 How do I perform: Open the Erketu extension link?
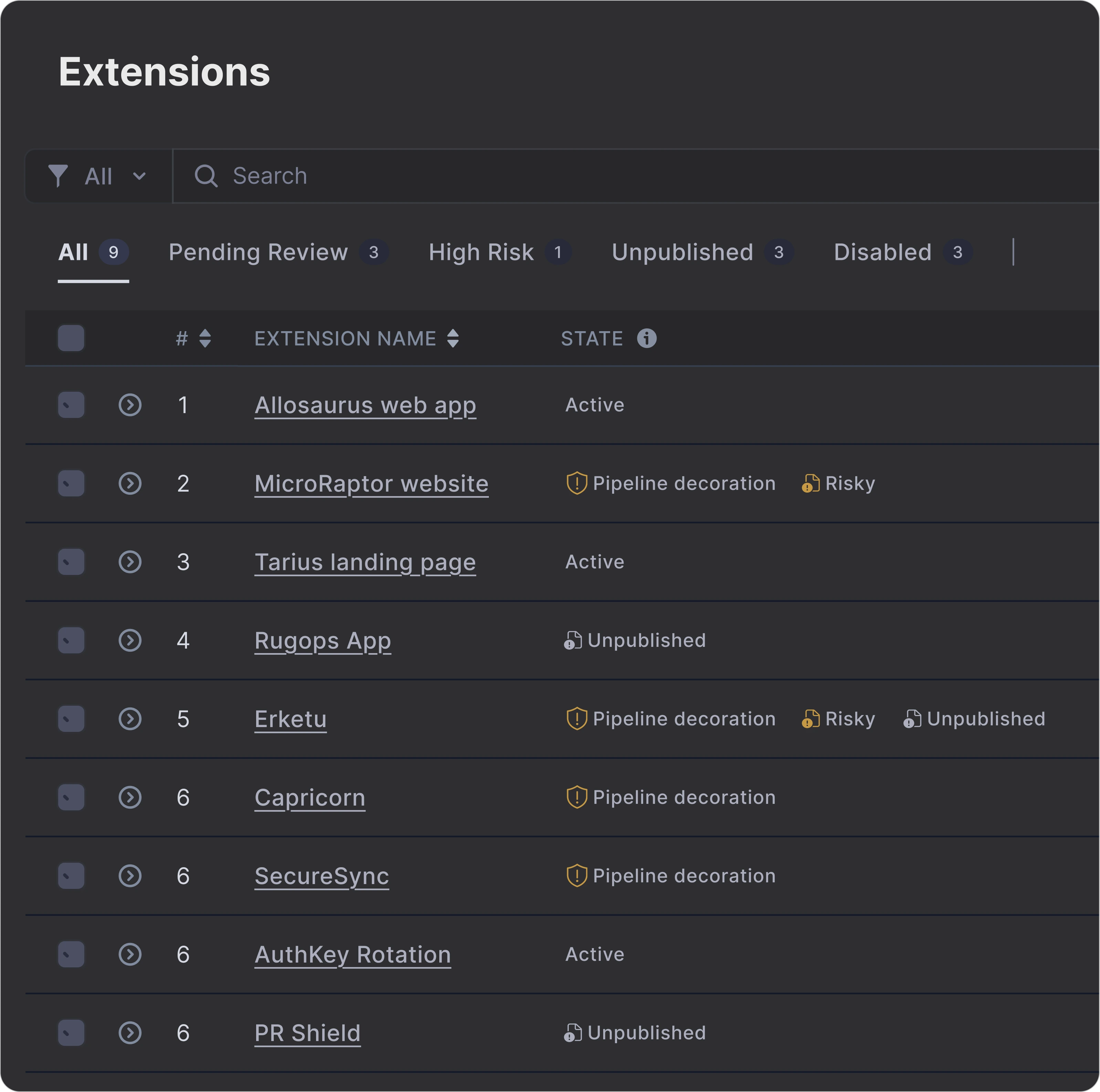point(290,718)
